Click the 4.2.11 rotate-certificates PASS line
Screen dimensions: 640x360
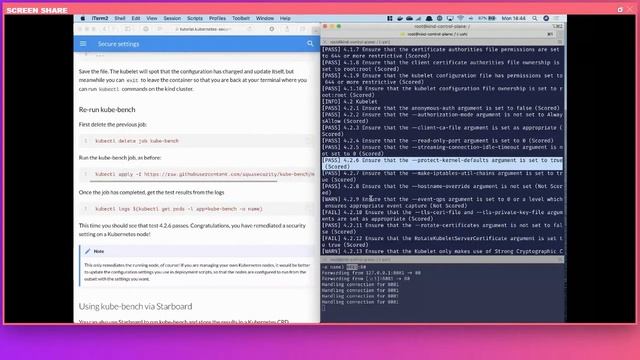pos(442,229)
